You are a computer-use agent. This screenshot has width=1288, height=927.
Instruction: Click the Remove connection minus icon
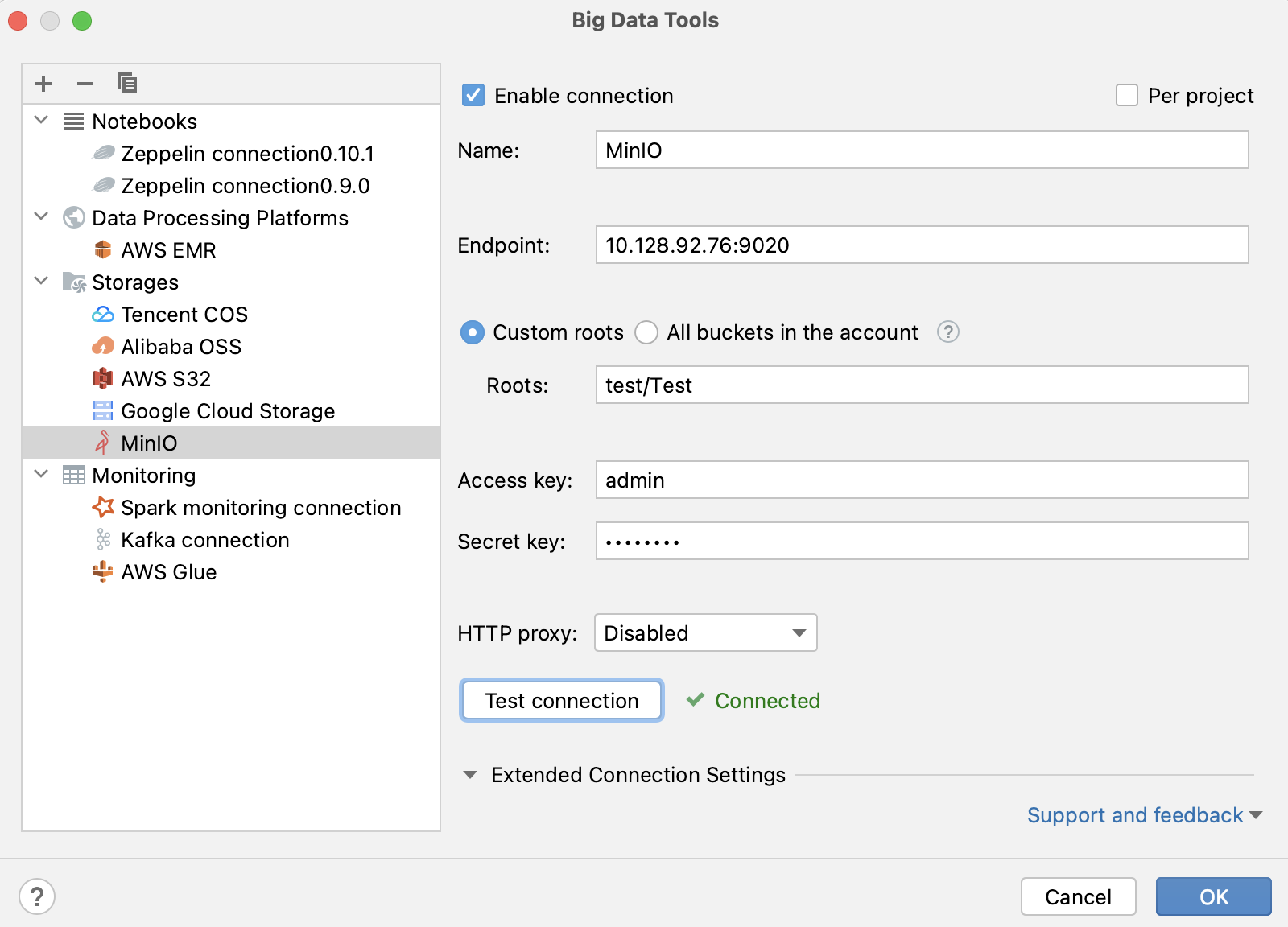click(x=85, y=84)
